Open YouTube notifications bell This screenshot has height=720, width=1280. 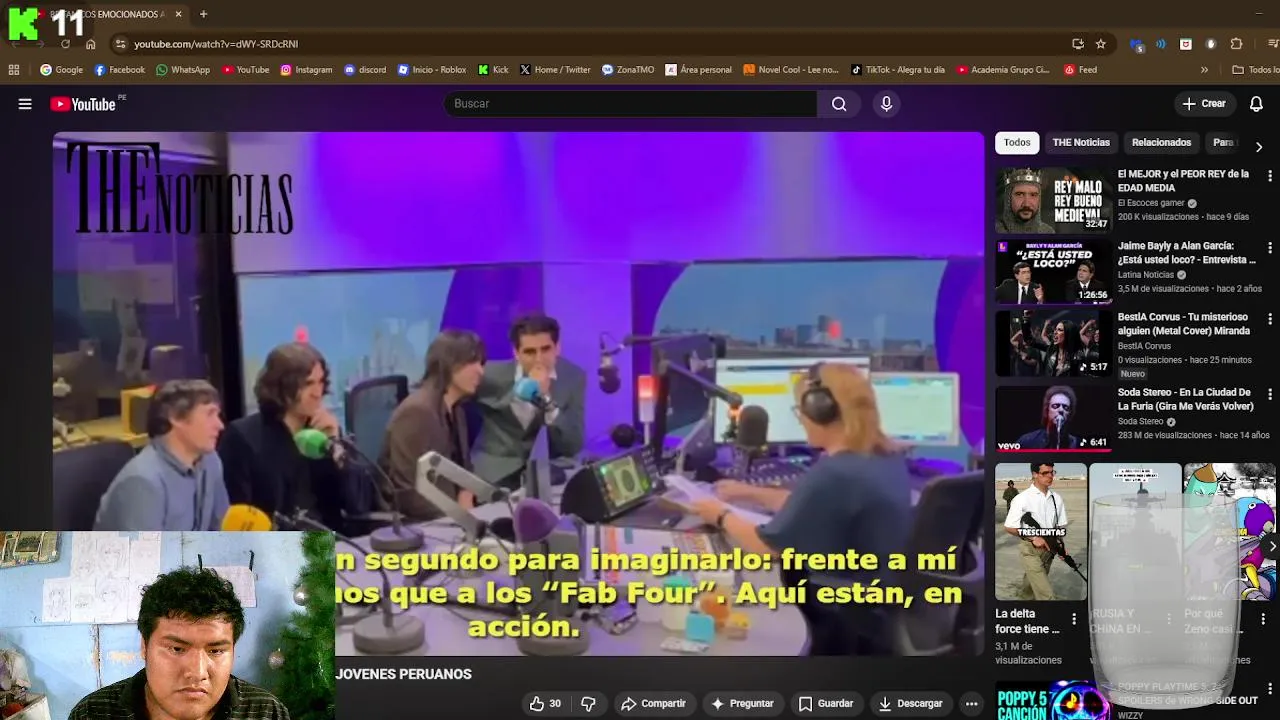(1256, 104)
